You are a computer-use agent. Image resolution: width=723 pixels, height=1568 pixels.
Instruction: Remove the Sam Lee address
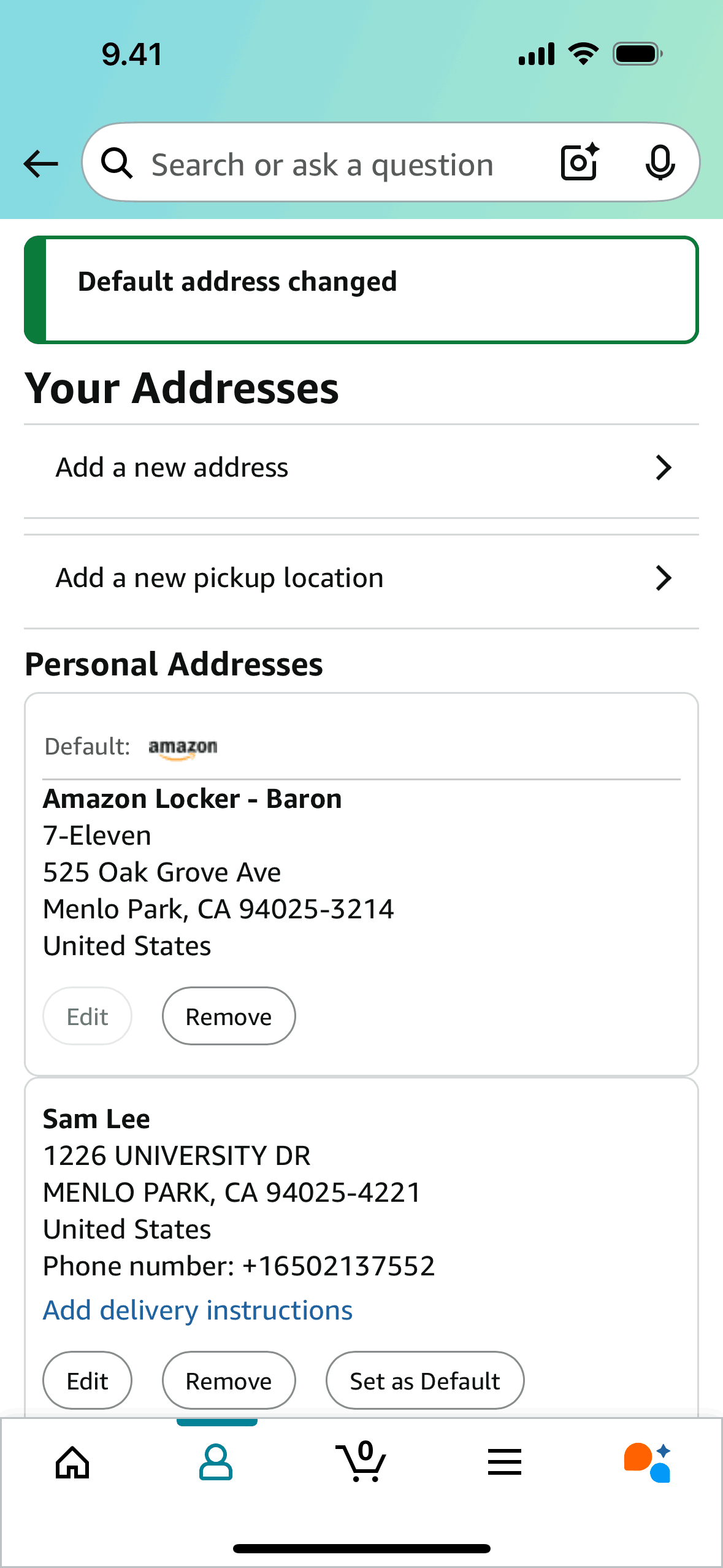pyautogui.click(x=228, y=1381)
